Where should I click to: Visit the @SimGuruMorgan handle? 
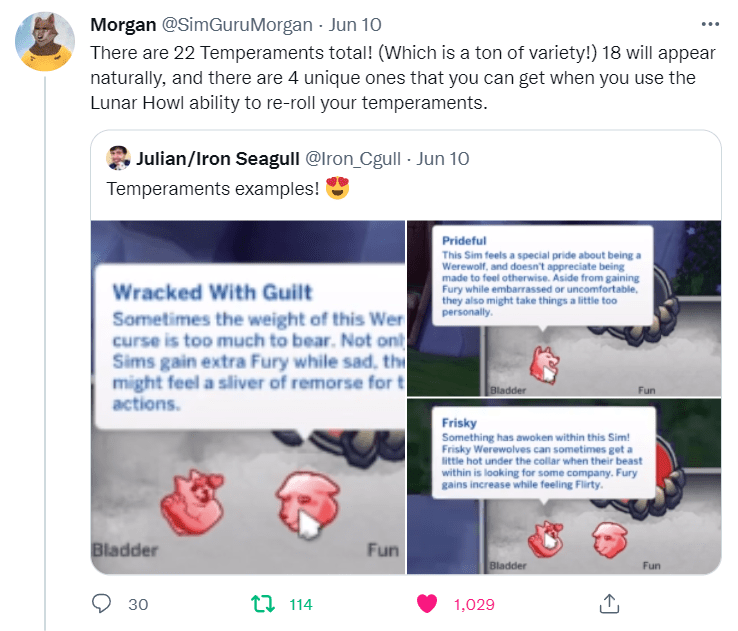(x=237, y=24)
